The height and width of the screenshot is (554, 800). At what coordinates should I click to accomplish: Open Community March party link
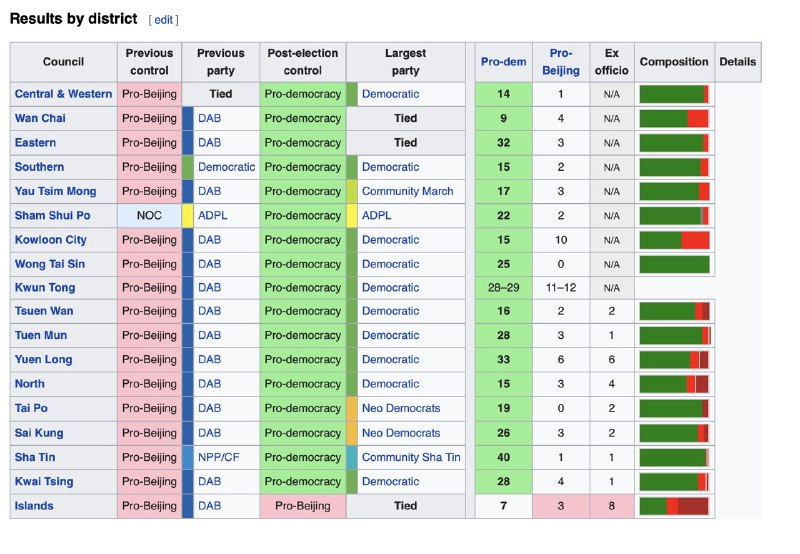coord(407,191)
